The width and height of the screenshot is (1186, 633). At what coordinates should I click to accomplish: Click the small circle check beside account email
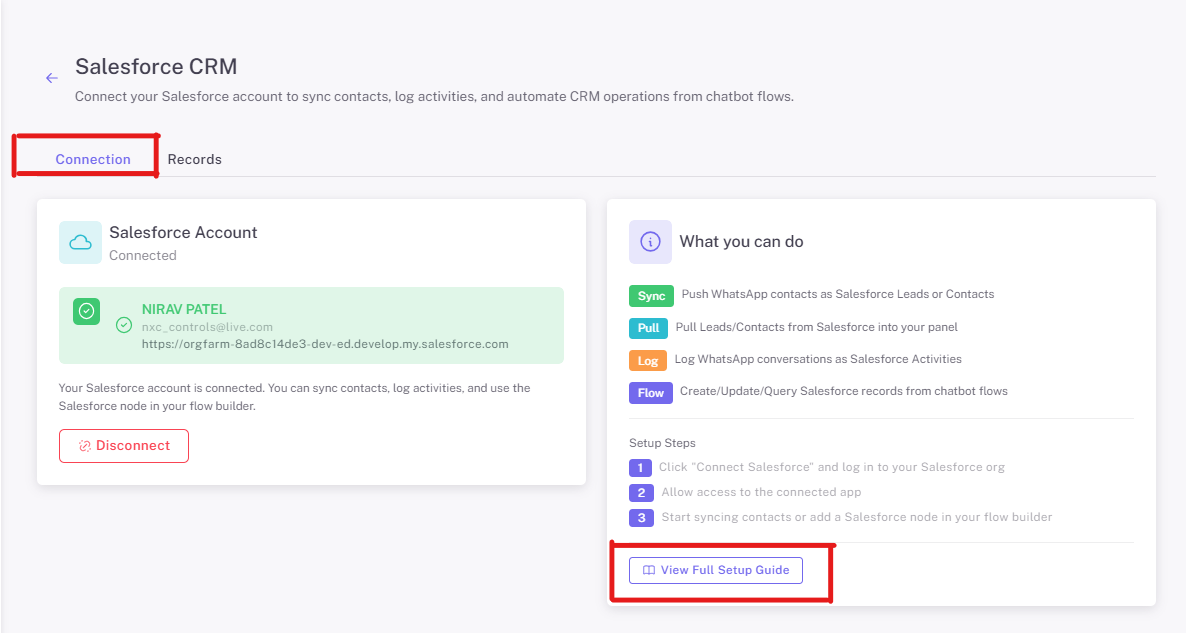coord(124,325)
